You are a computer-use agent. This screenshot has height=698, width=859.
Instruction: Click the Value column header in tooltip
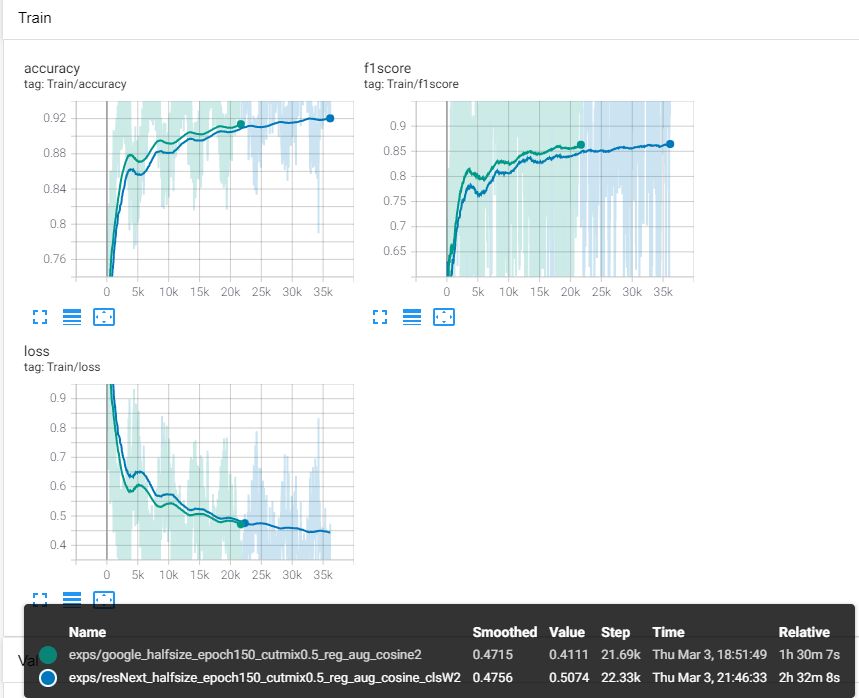pyautogui.click(x=567, y=632)
